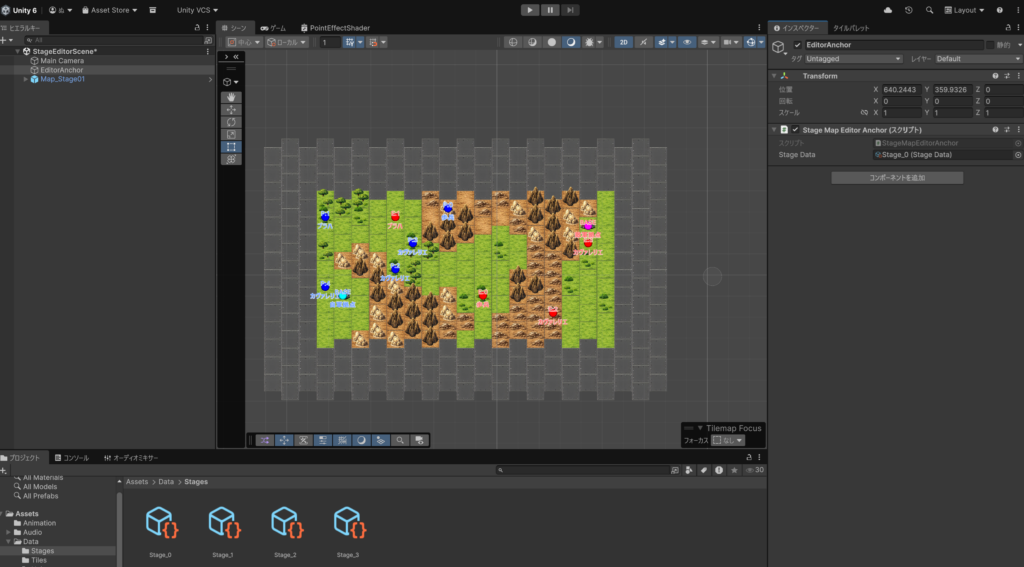Select the Hand (view) tool

(x=231, y=97)
